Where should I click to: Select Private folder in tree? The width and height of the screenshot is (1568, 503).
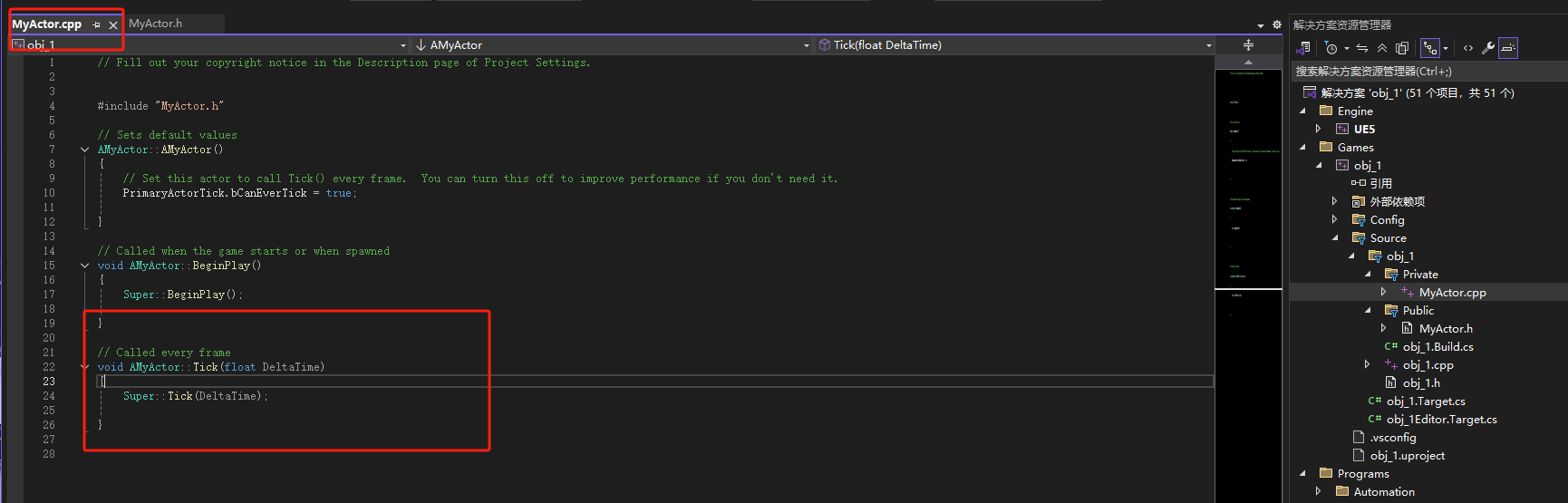(x=1420, y=274)
